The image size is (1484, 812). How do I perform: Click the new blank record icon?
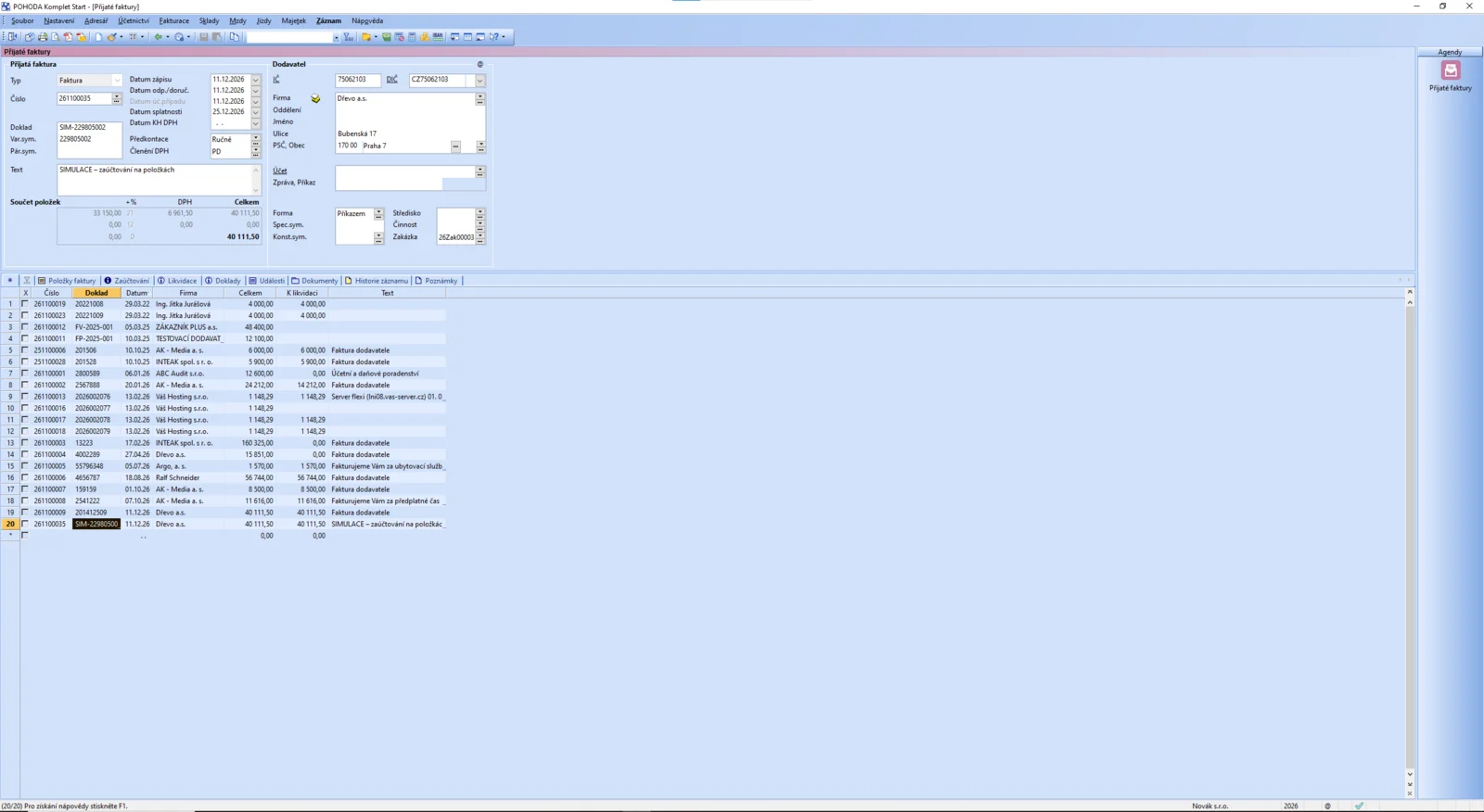pyautogui.click(x=98, y=37)
